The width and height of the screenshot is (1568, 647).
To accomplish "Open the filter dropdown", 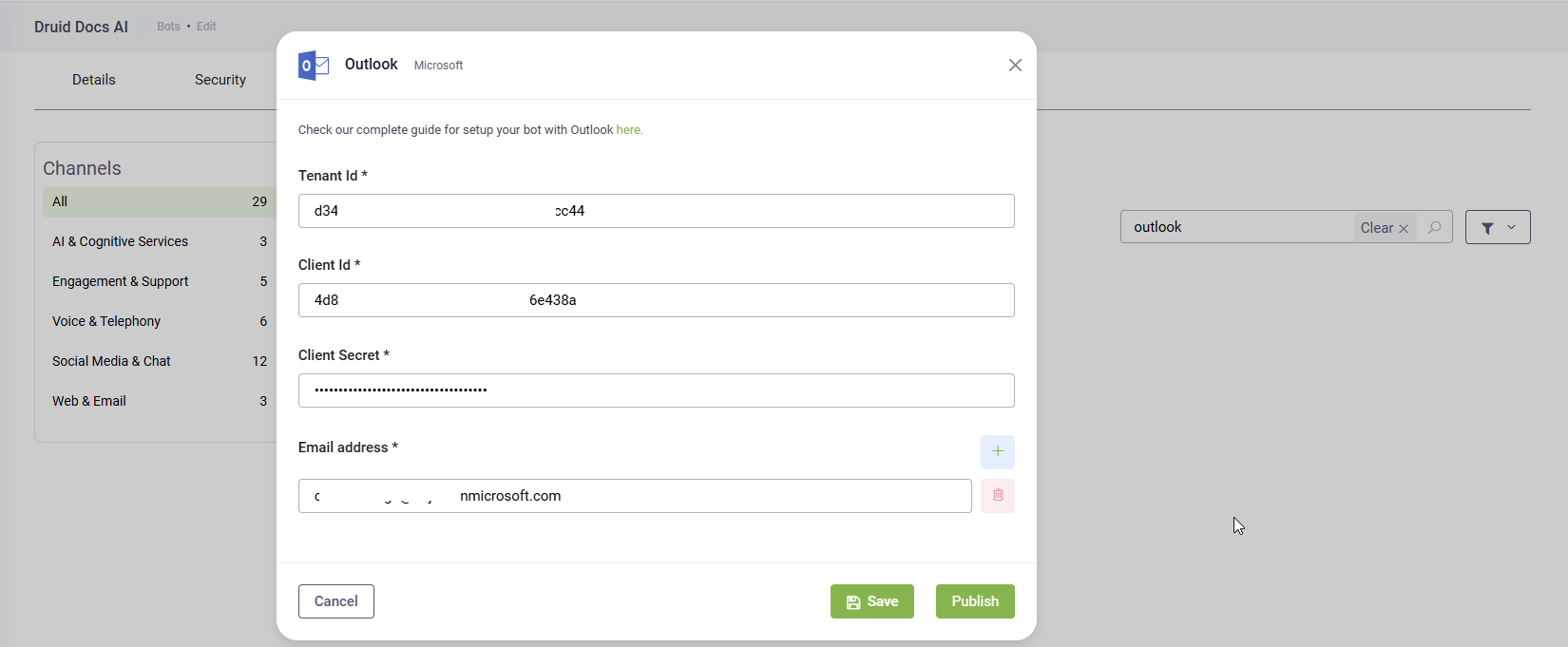I will (1497, 228).
